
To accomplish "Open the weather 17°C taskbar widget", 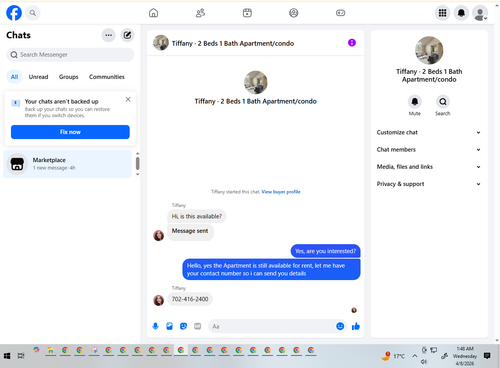I will tap(393, 356).
